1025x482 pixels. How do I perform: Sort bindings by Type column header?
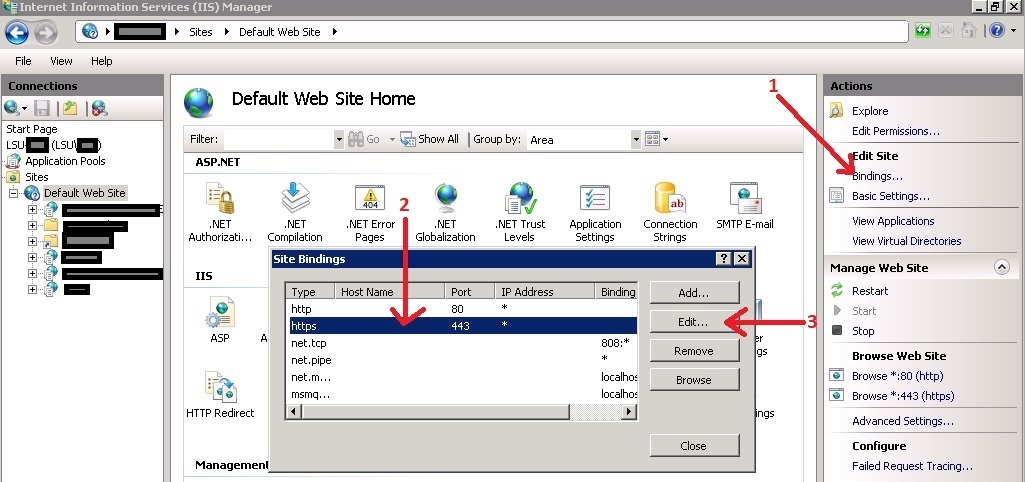coord(311,292)
